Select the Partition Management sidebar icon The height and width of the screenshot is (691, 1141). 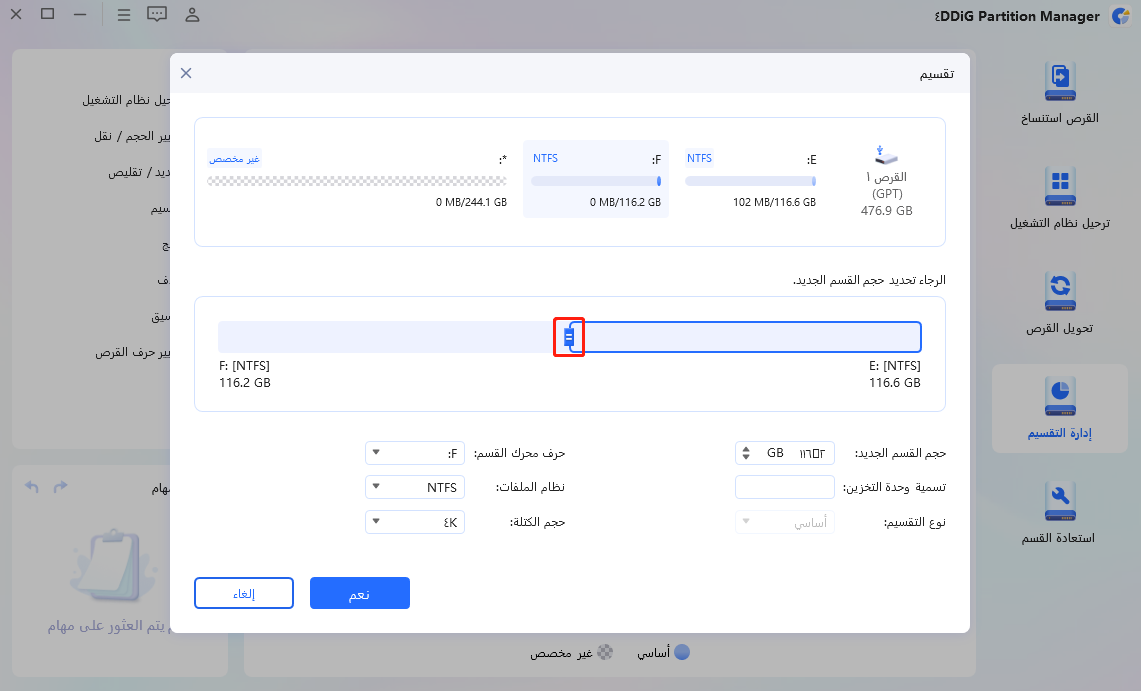click(1060, 408)
